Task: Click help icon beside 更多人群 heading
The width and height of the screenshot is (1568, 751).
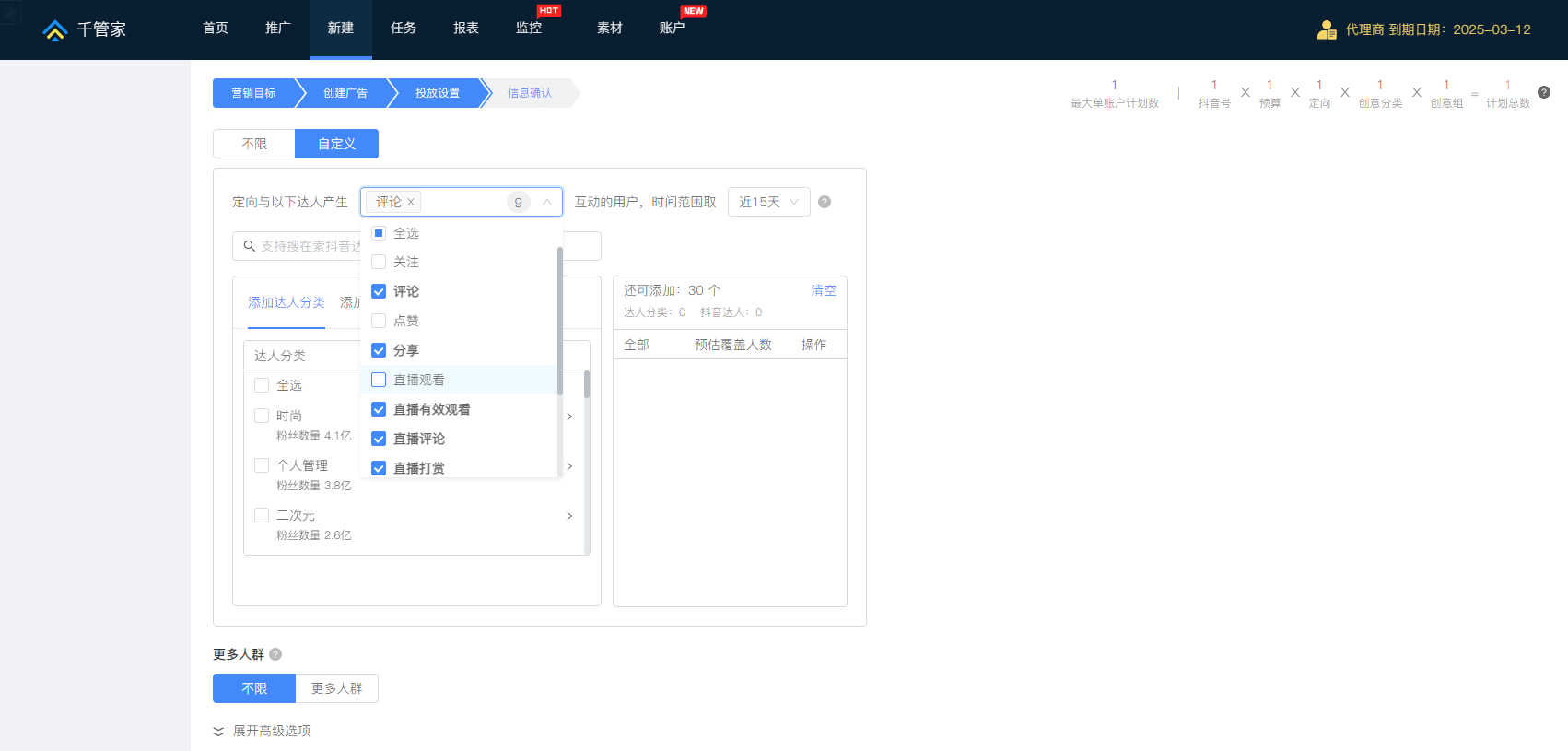Action: (275, 654)
